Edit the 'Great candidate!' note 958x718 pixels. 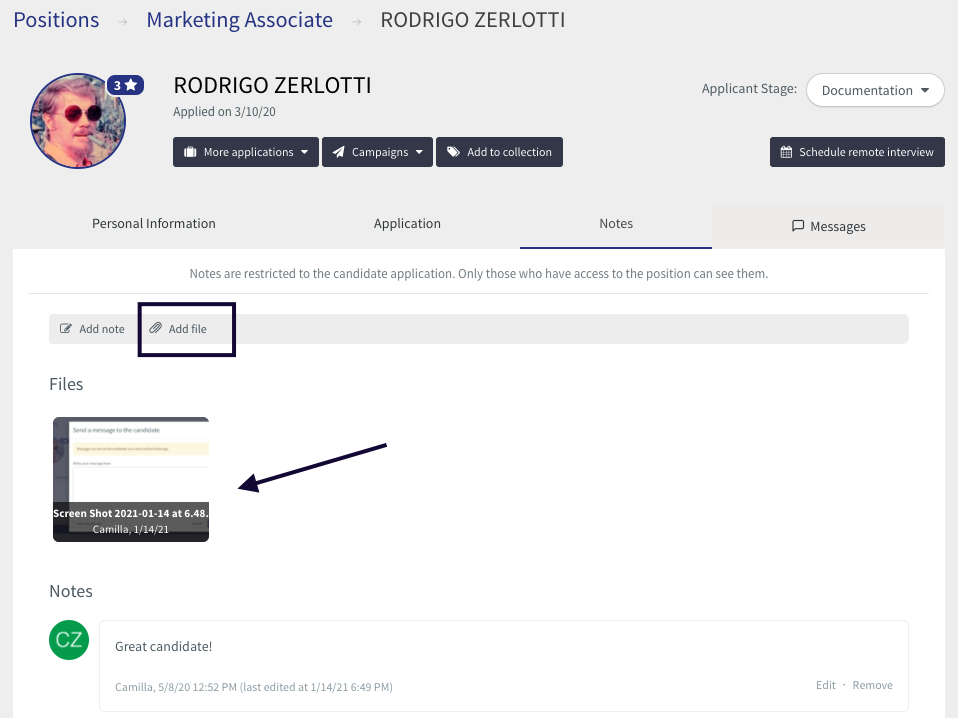coord(825,685)
